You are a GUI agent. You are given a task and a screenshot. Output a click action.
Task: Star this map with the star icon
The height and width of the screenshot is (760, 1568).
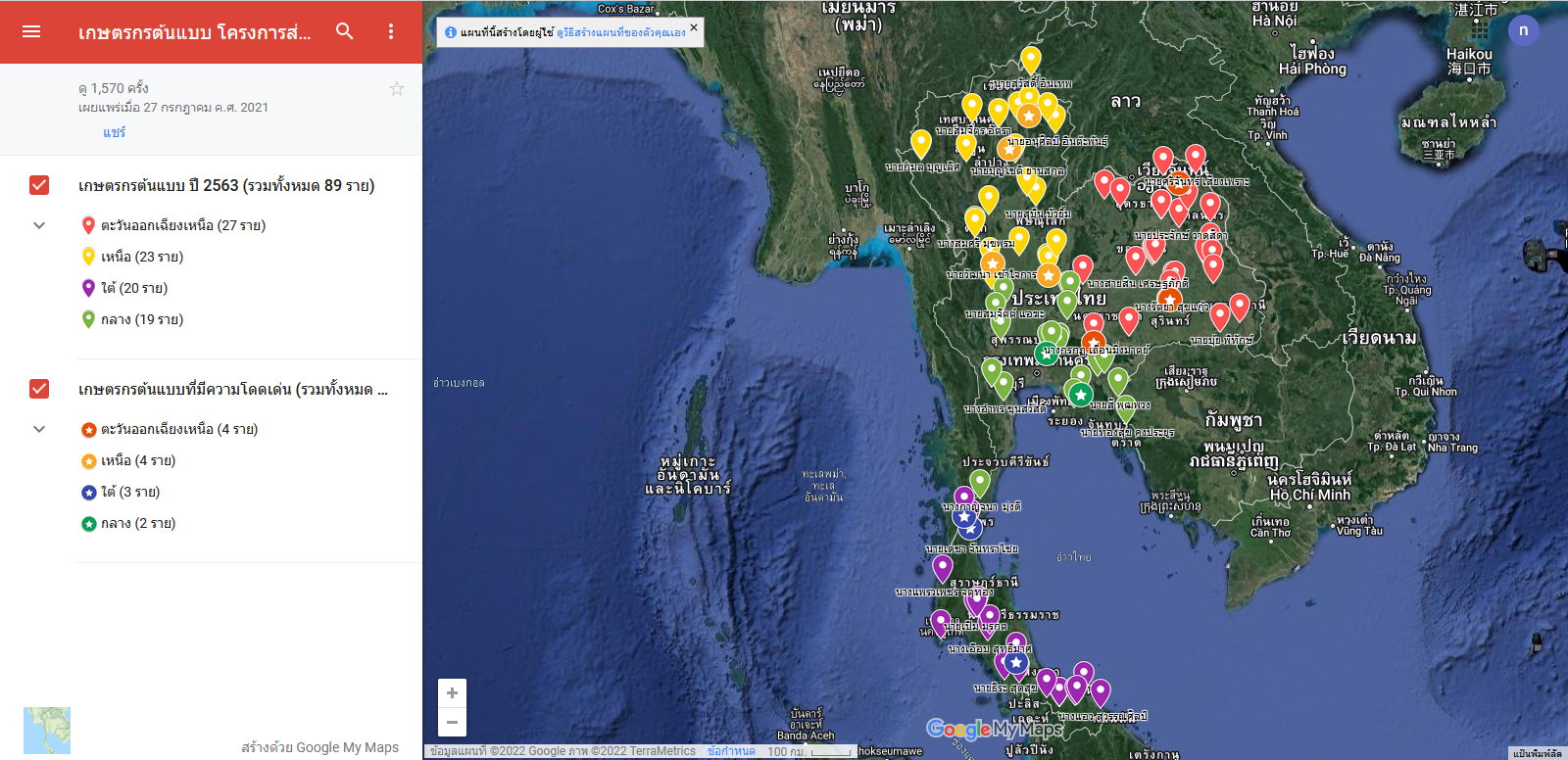coord(397,88)
